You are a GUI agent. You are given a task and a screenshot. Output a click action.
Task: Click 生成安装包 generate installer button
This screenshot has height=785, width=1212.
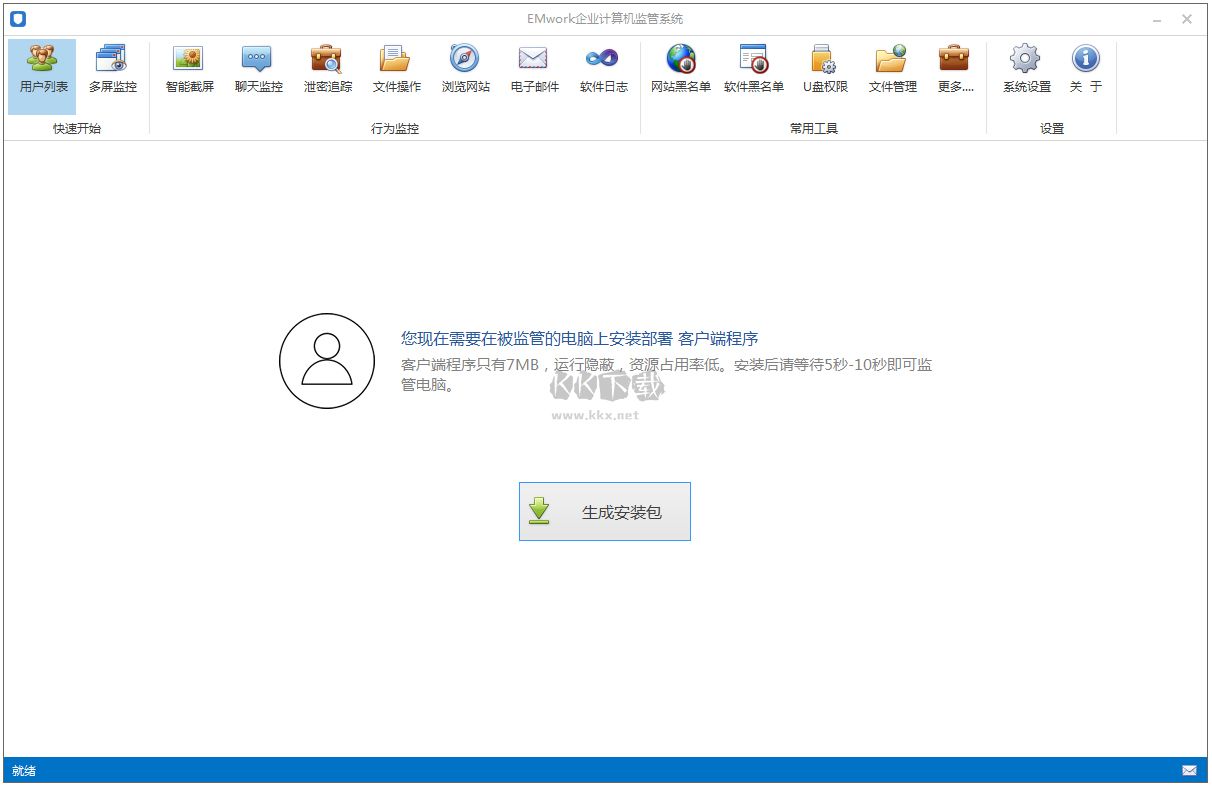point(604,512)
